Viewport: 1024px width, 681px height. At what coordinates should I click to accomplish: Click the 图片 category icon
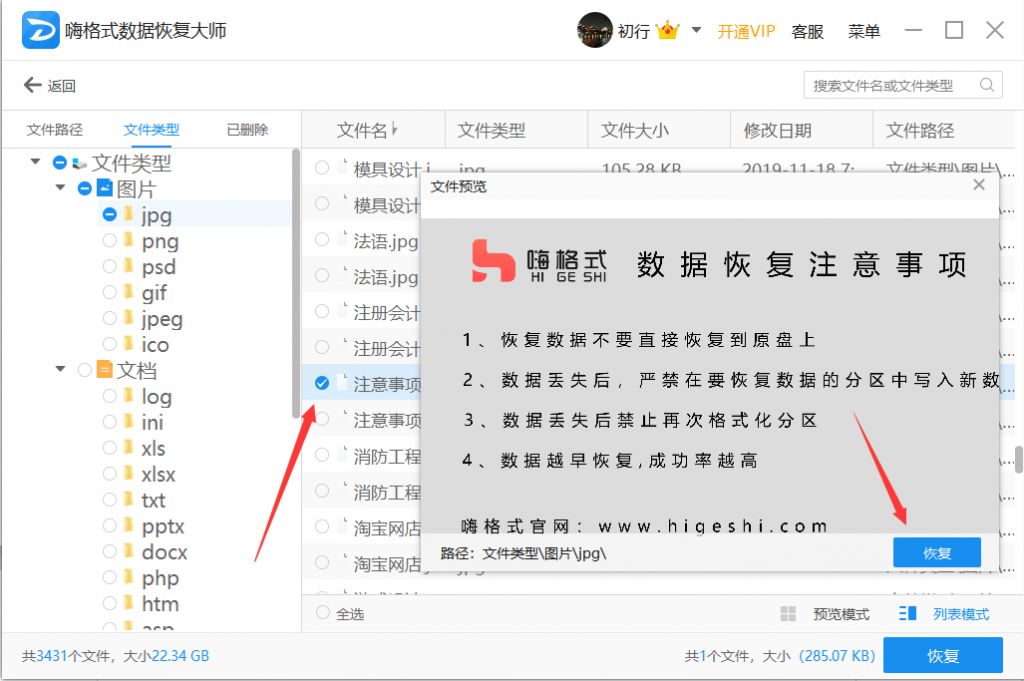point(105,188)
